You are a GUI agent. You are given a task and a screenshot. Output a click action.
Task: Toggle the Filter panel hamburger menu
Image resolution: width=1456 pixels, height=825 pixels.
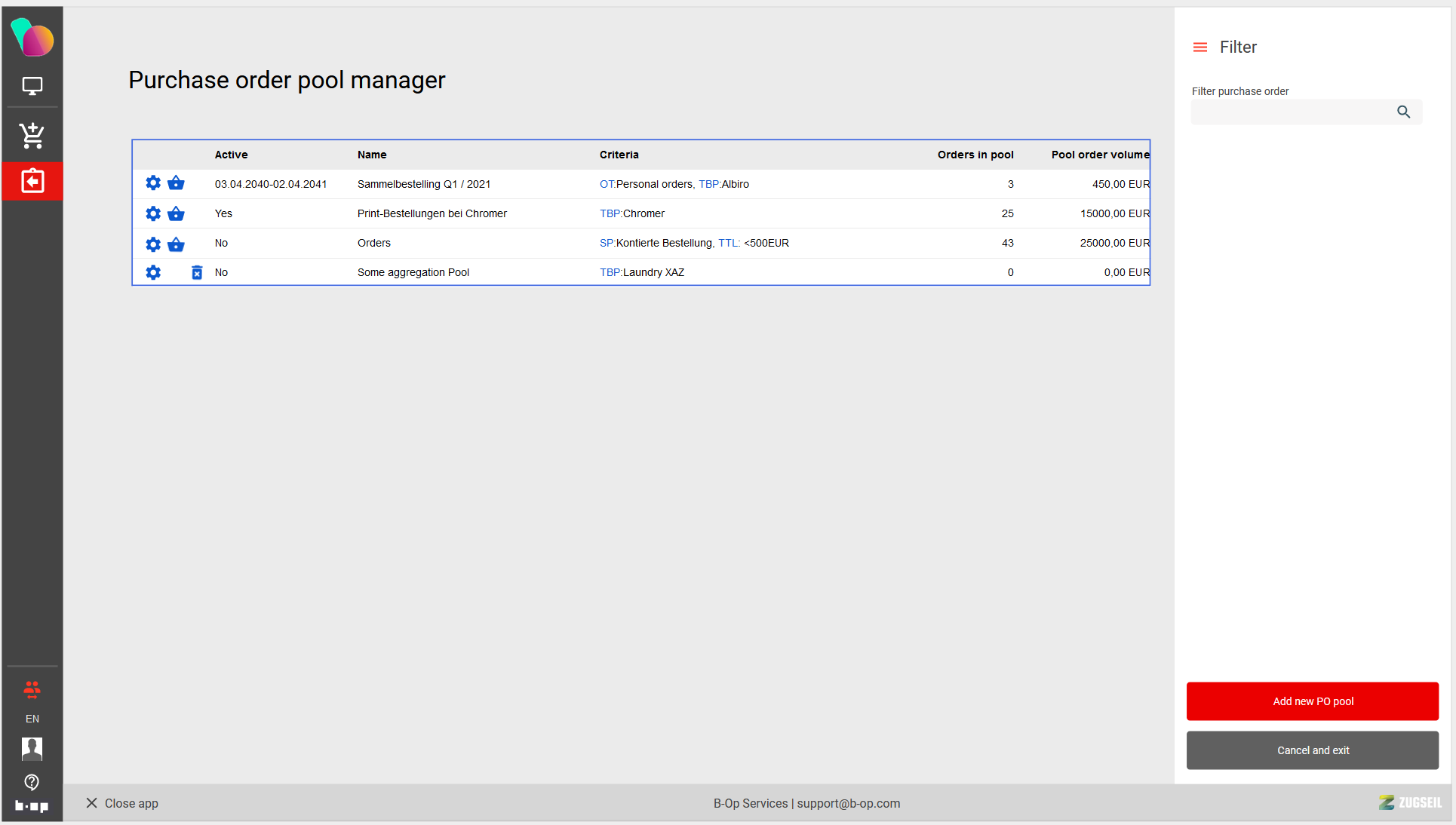click(x=1200, y=48)
